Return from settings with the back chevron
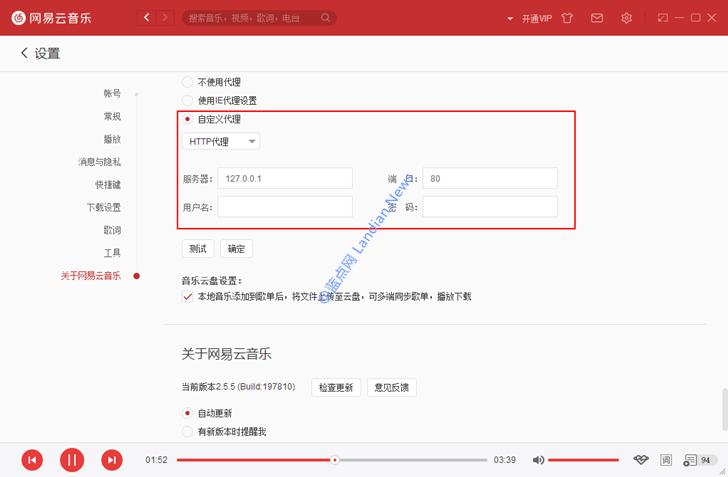The width and height of the screenshot is (728, 477). 24,53
